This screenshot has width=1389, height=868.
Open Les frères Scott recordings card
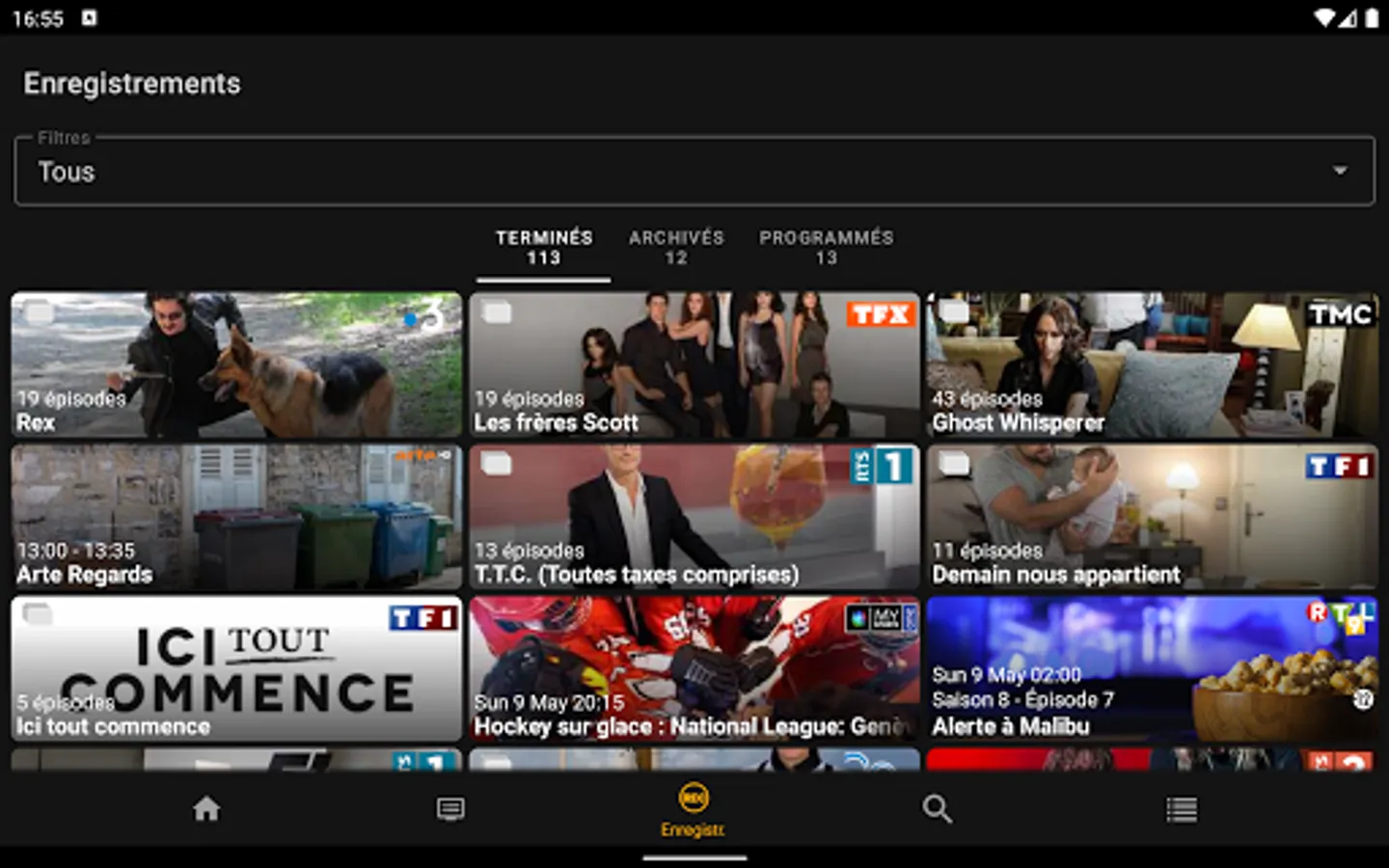pos(694,366)
